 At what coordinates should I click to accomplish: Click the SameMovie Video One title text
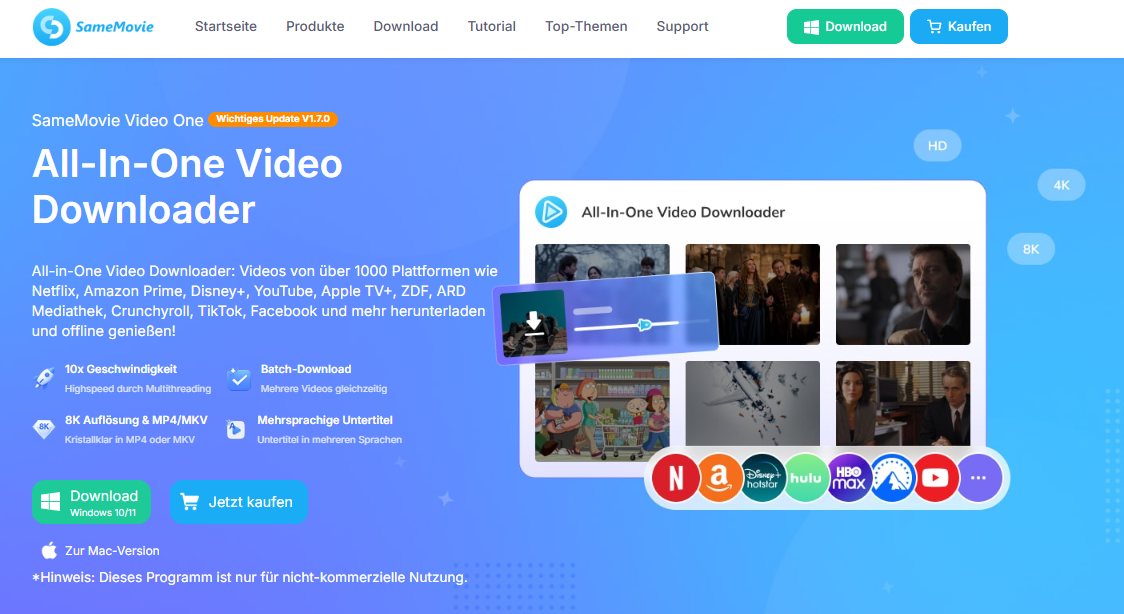point(118,120)
